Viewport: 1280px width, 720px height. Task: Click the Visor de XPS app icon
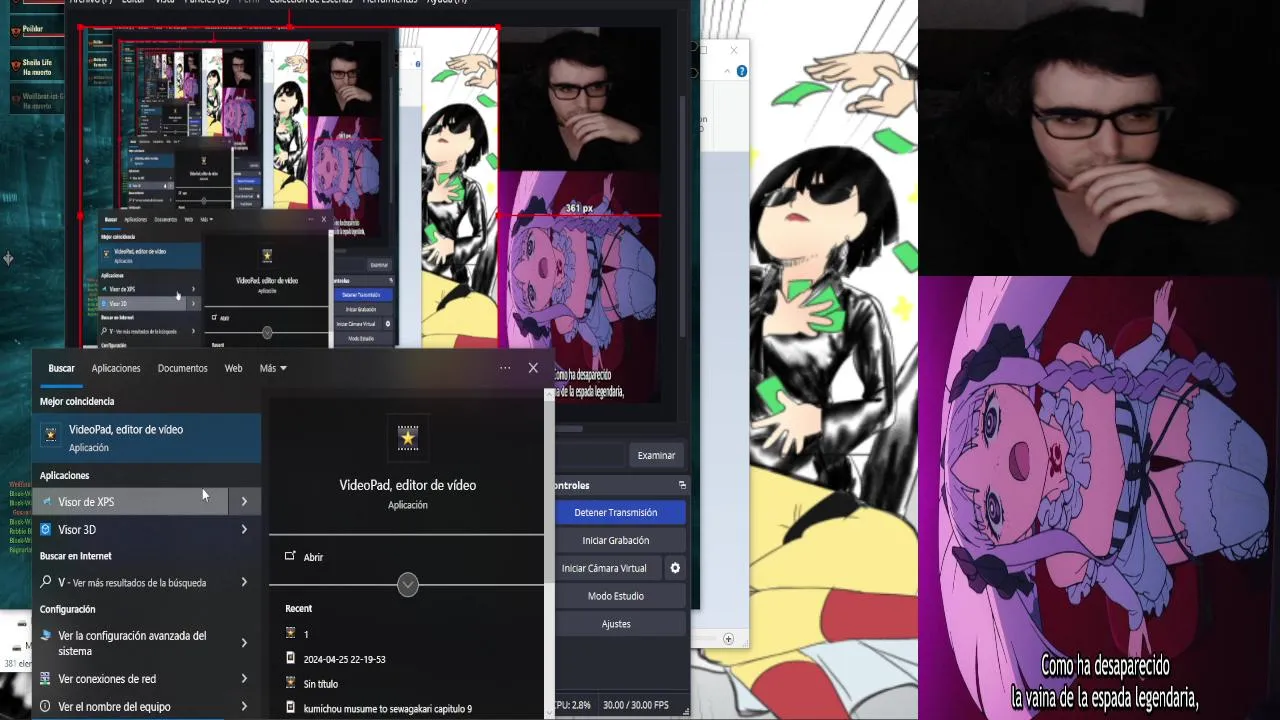point(46,502)
